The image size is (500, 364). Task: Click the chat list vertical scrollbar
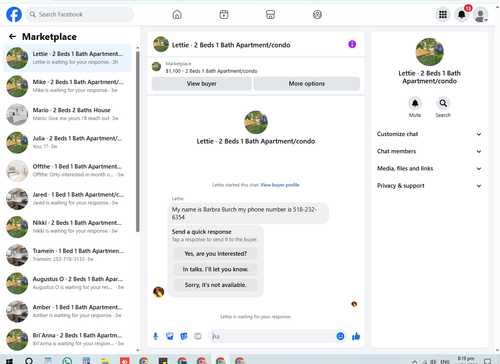[138, 142]
